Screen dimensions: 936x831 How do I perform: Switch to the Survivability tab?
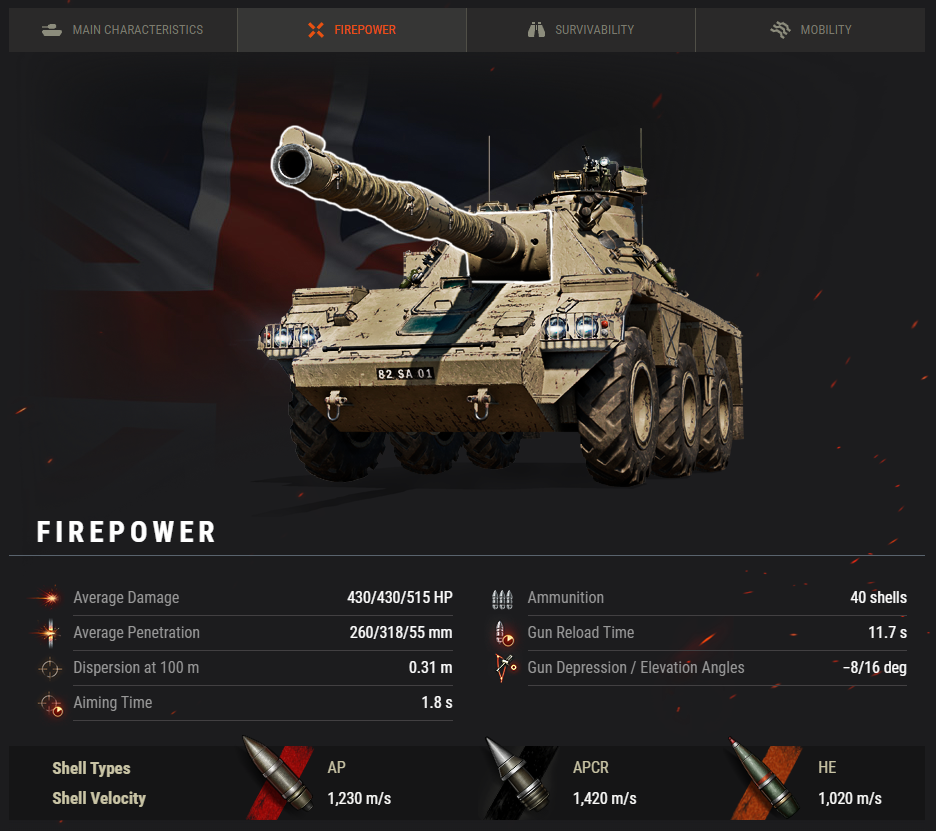[x=581, y=30]
